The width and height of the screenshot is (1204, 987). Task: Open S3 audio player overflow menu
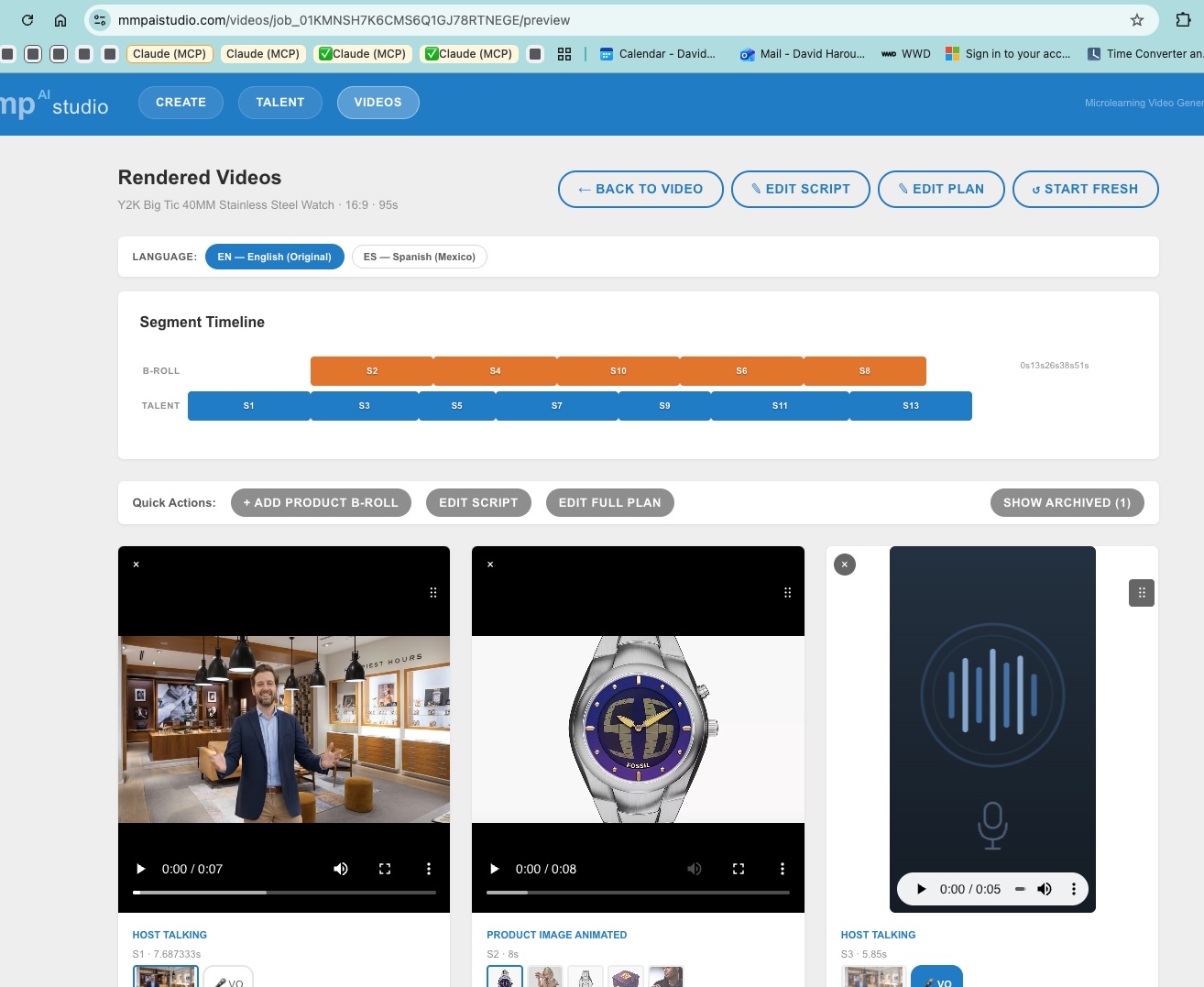coord(1074,889)
